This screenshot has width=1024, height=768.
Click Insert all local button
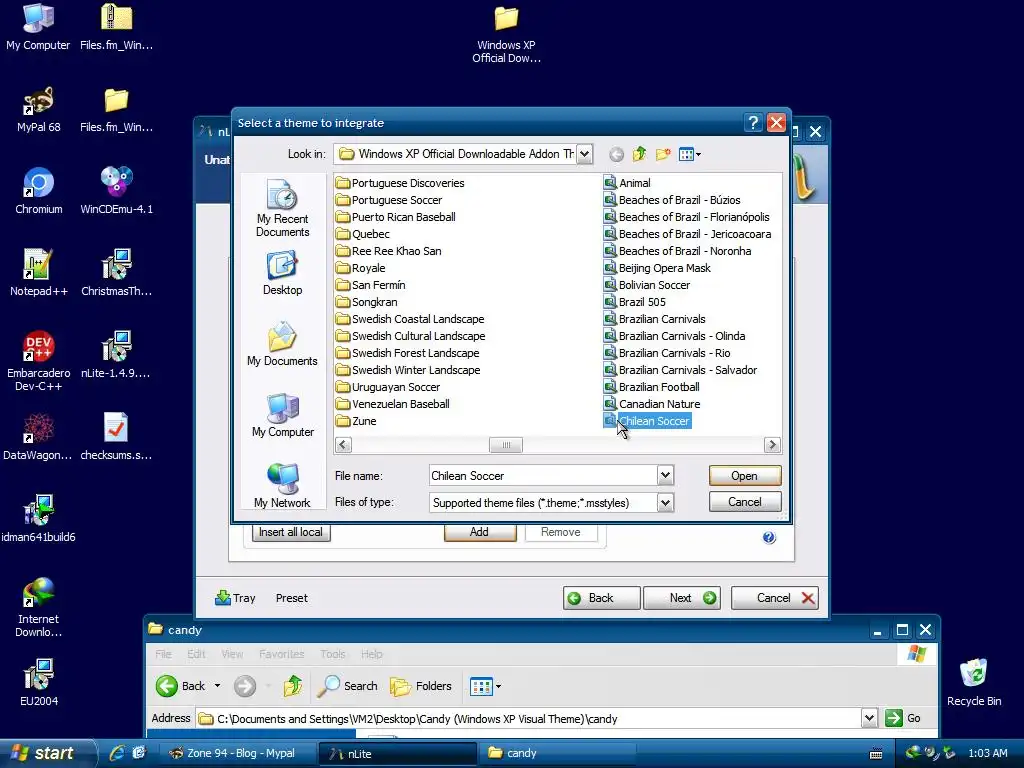point(291,532)
